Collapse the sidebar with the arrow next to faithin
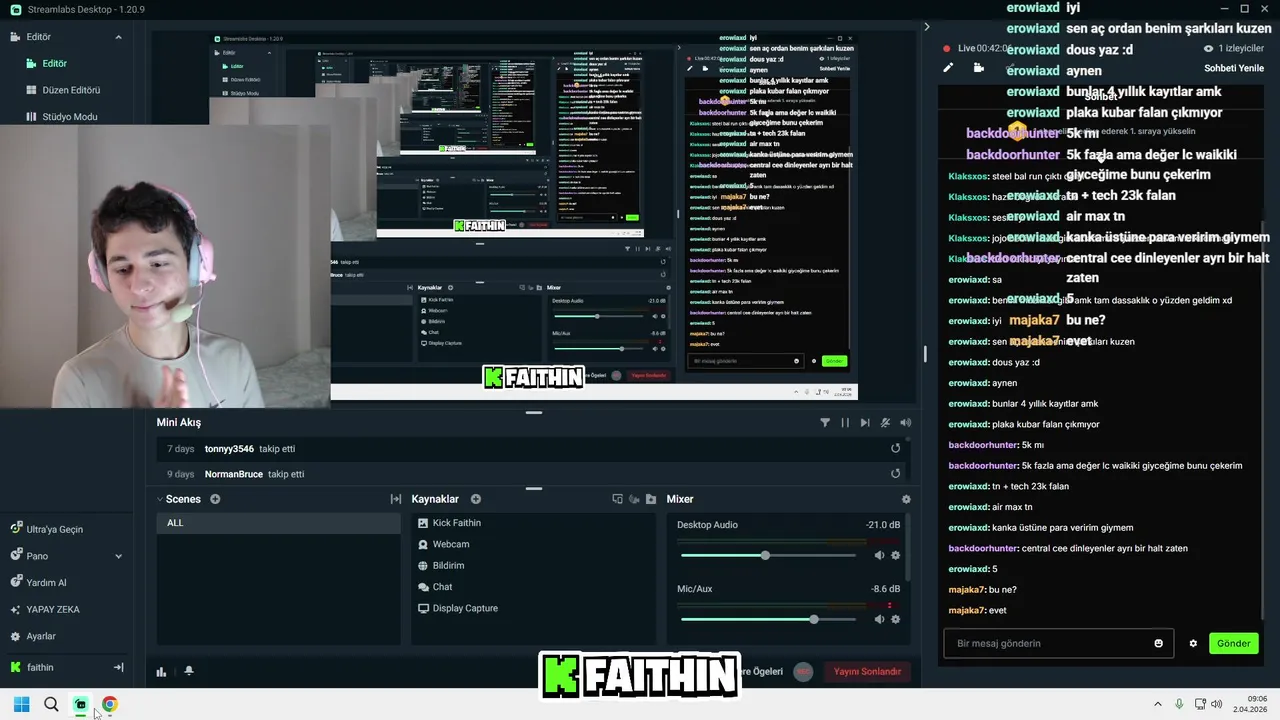This screenshot has width=1280, height=720. [x=118, y=667]
